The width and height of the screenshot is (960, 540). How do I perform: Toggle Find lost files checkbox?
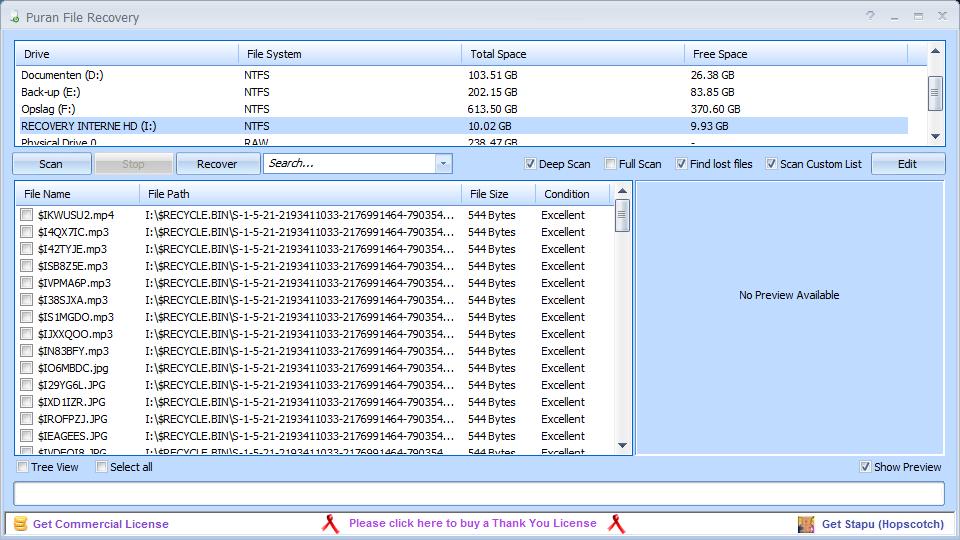pos(681,163)
